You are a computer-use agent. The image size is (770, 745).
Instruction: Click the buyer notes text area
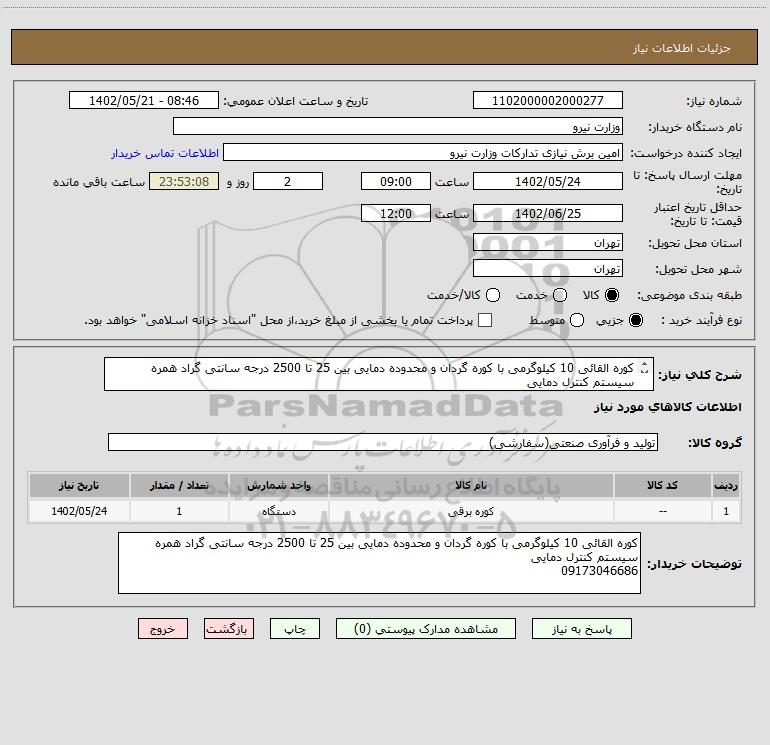[379, 563]
